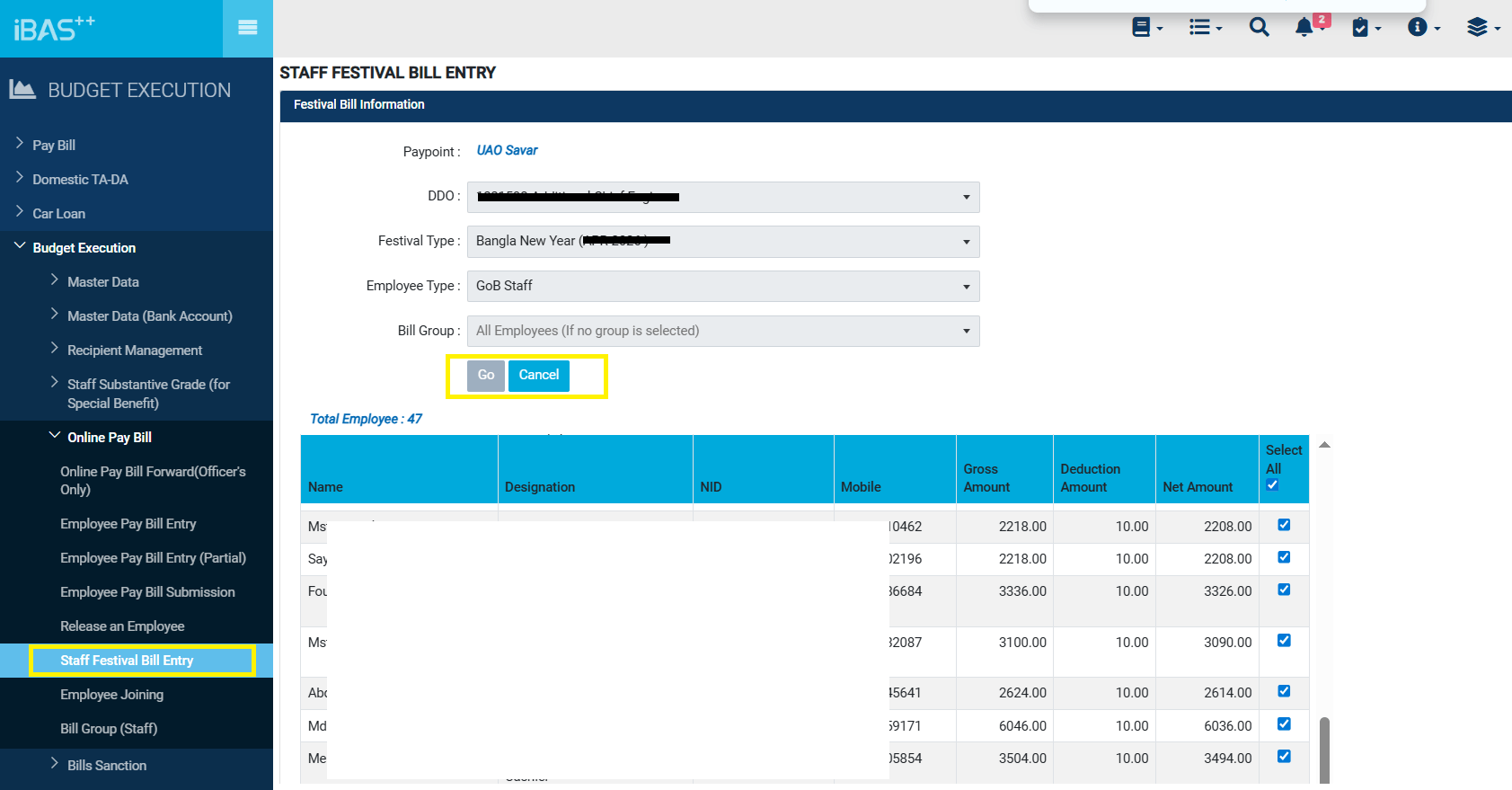Toggle the Select All checkbox
The width and height of the screenshot is (1512, 790).
[x=1272, y=485]
